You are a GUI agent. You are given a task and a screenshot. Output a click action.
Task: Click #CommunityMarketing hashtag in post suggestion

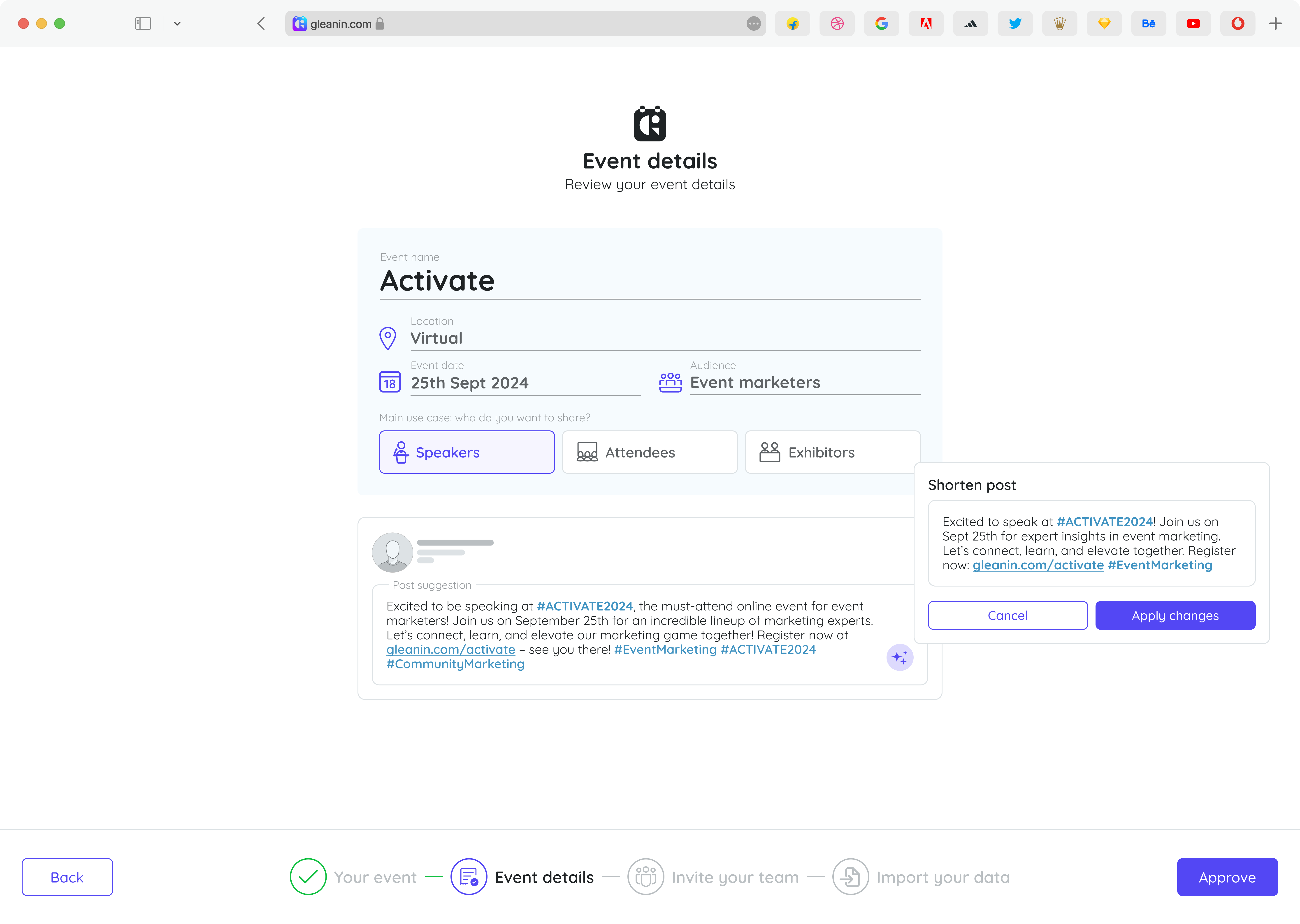click(x=455, y=664)
